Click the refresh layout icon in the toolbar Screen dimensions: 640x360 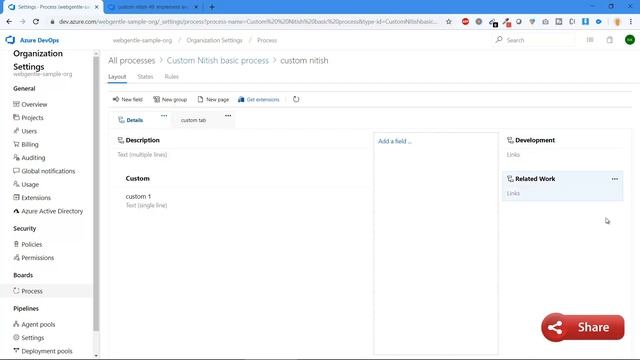296,99
